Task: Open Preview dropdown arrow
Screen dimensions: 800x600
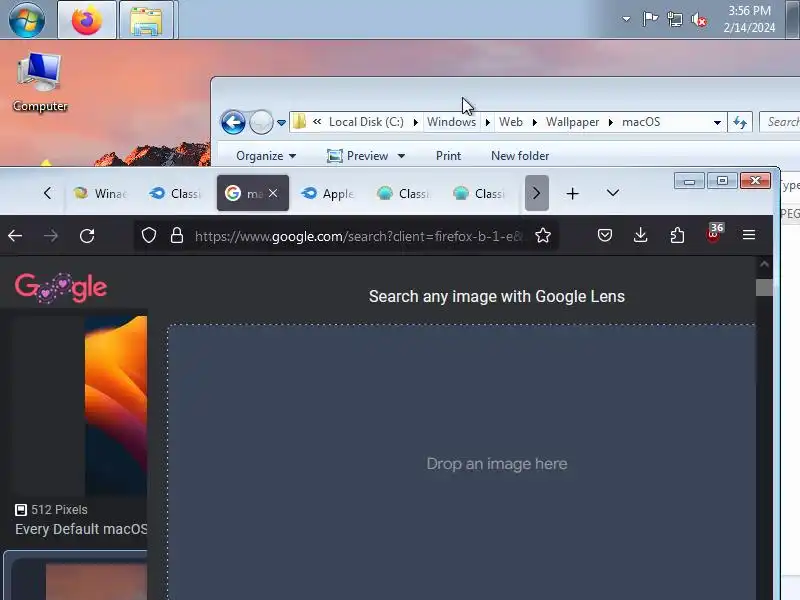Action: 402,156
